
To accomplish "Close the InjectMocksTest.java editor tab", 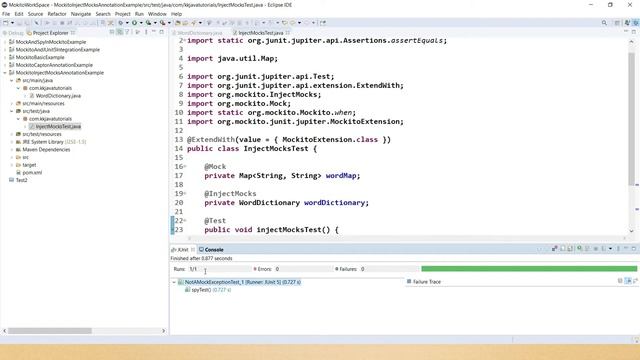I will tap(288, 33).
